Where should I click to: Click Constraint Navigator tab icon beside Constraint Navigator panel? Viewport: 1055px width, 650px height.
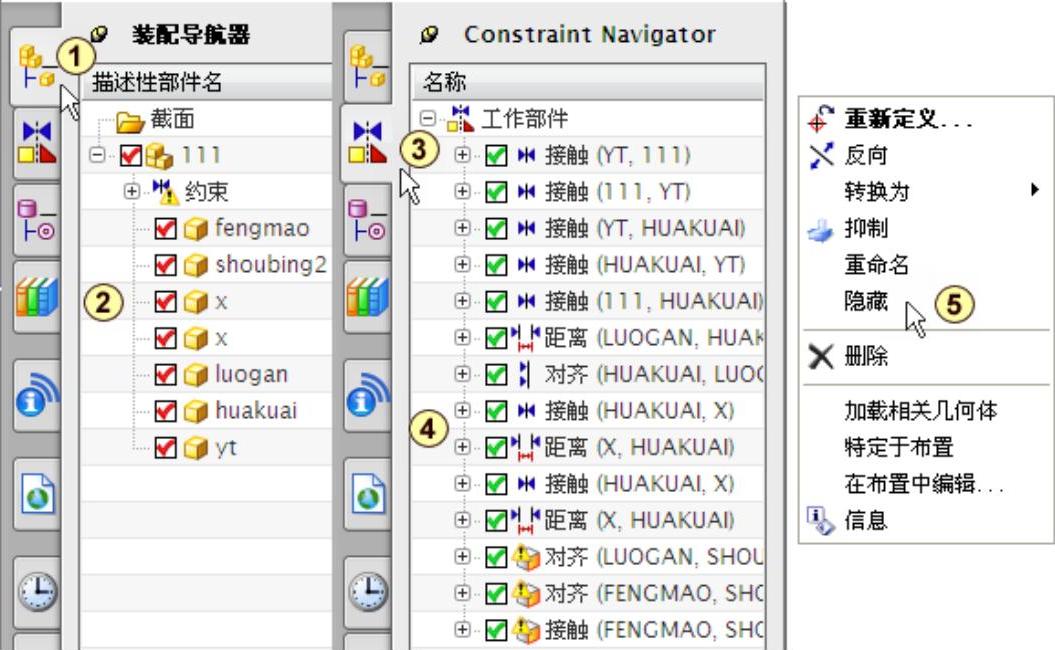point(367,142)
